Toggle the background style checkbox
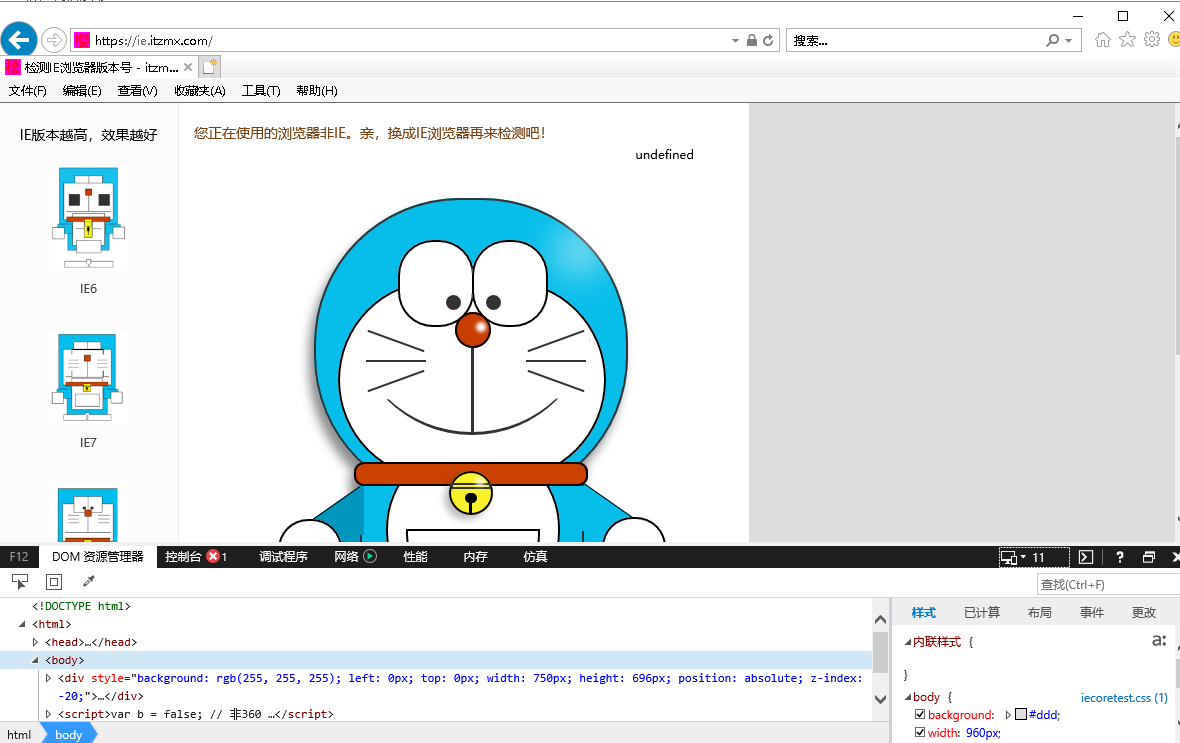This screenshot has width=1180, height=743. tap(920, 714)
